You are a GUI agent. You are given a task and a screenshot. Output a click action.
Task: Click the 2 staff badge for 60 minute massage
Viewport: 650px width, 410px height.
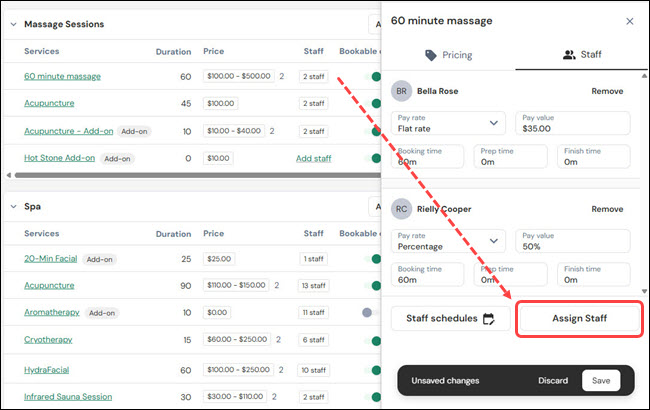pos(313,77)
